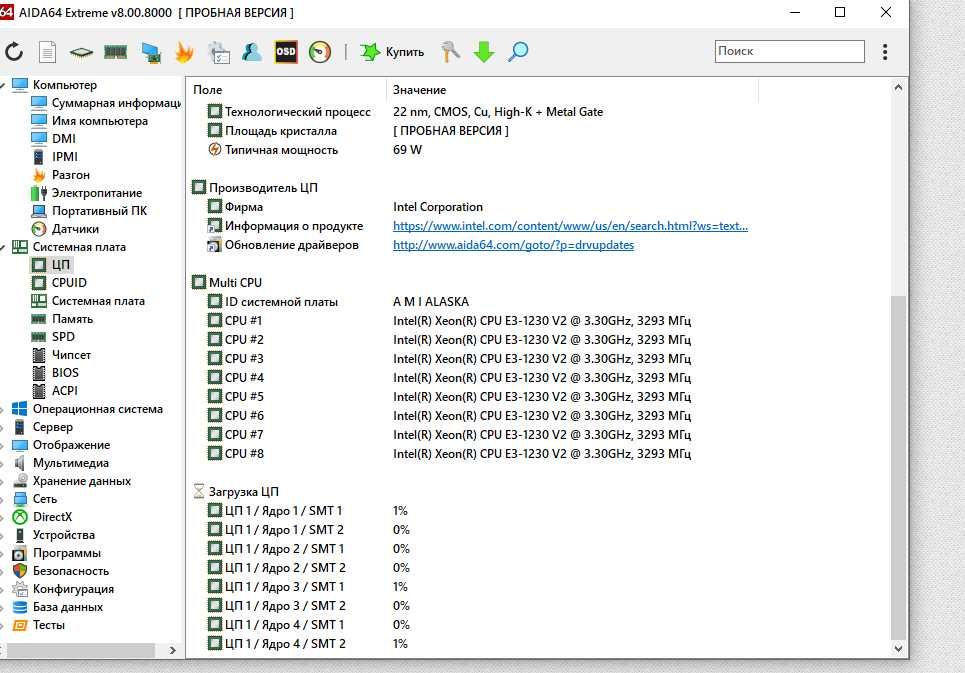Click the memory module toolbar icon
965x673 pixels.
[116, 52]
